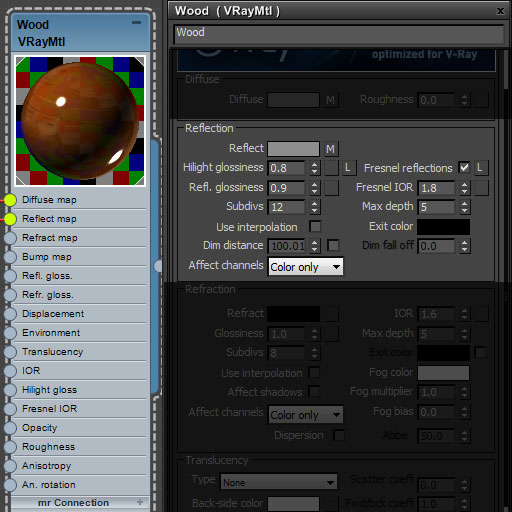Click the Refr. gloss. input socket
The image size is (512, 512).
click(10, 295)
